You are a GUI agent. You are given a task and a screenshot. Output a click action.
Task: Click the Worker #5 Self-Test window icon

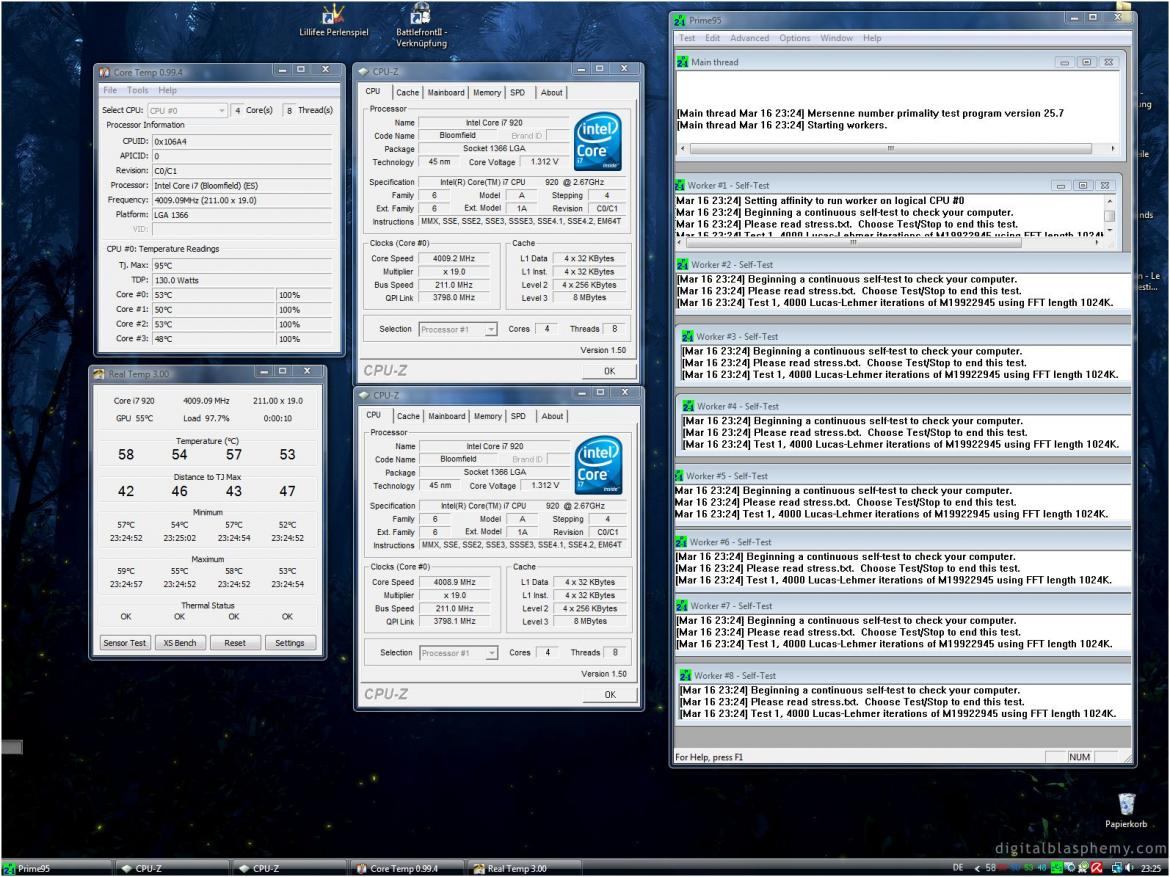tap(680, 475)
